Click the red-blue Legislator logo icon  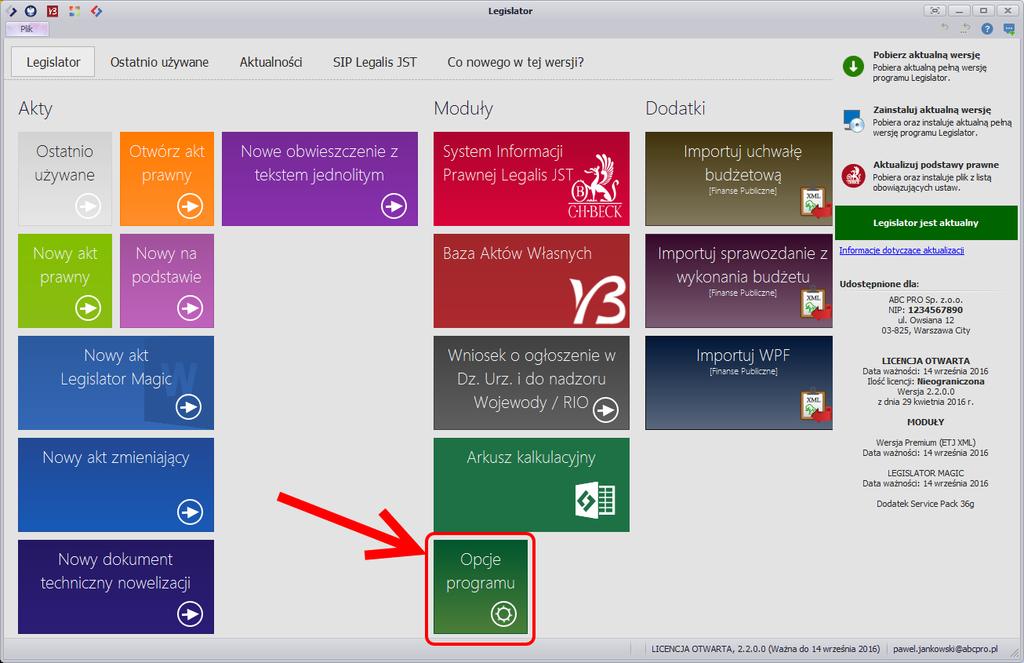coord(97,11)
